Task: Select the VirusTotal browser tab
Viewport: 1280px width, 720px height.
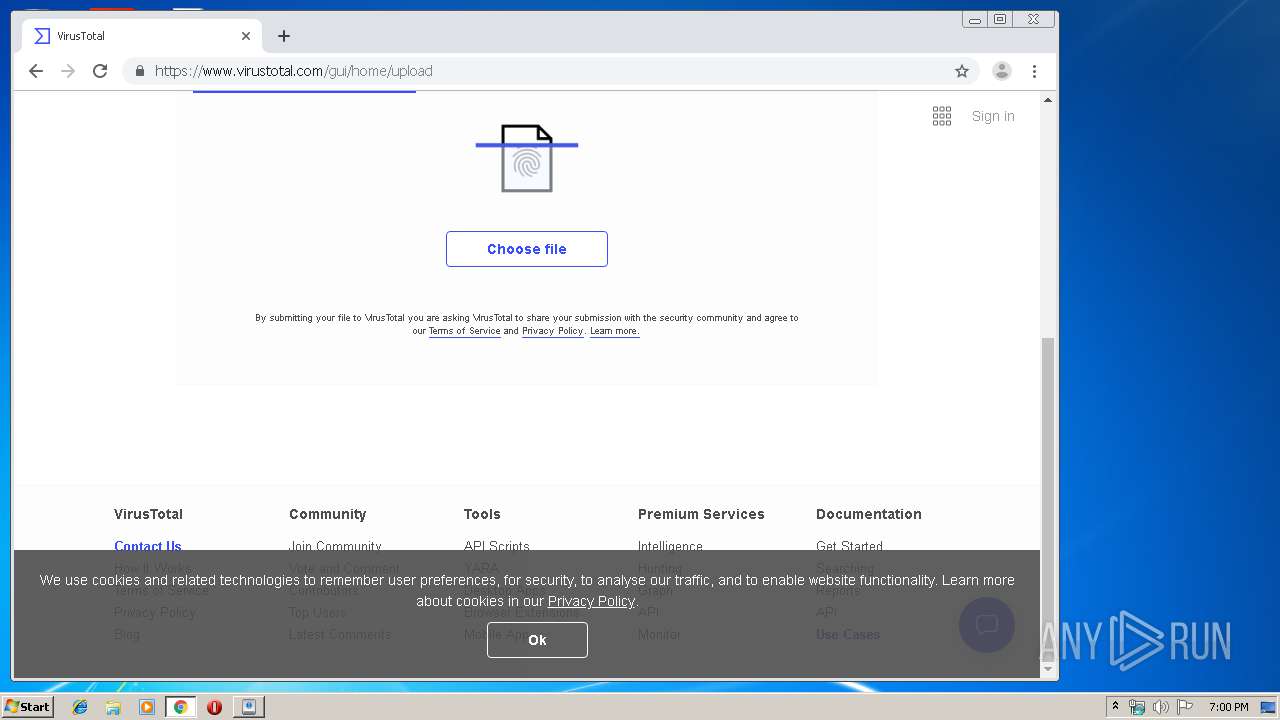Action: (x=142, y=36)
